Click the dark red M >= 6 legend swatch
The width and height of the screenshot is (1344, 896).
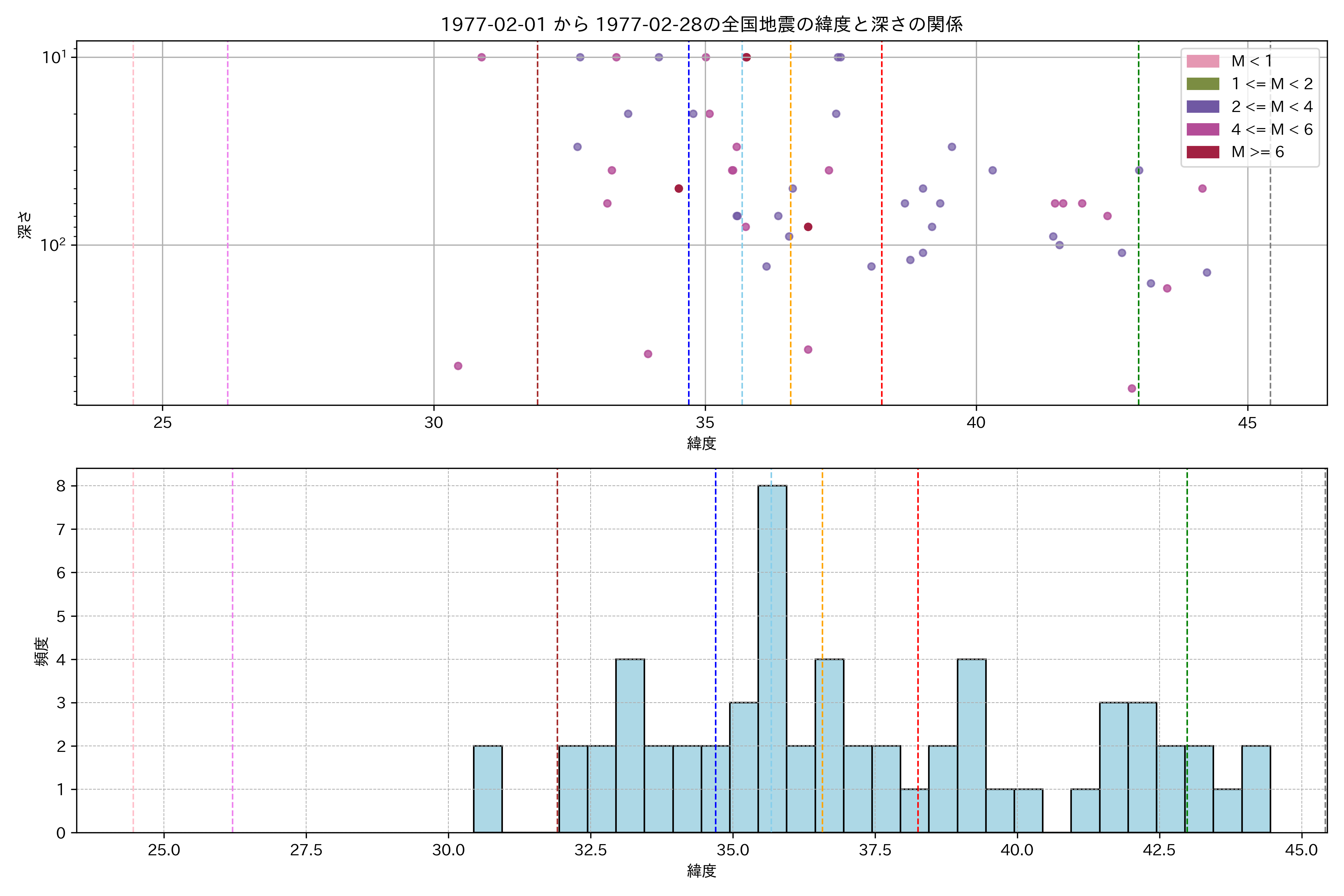[x=1203, y=152]
